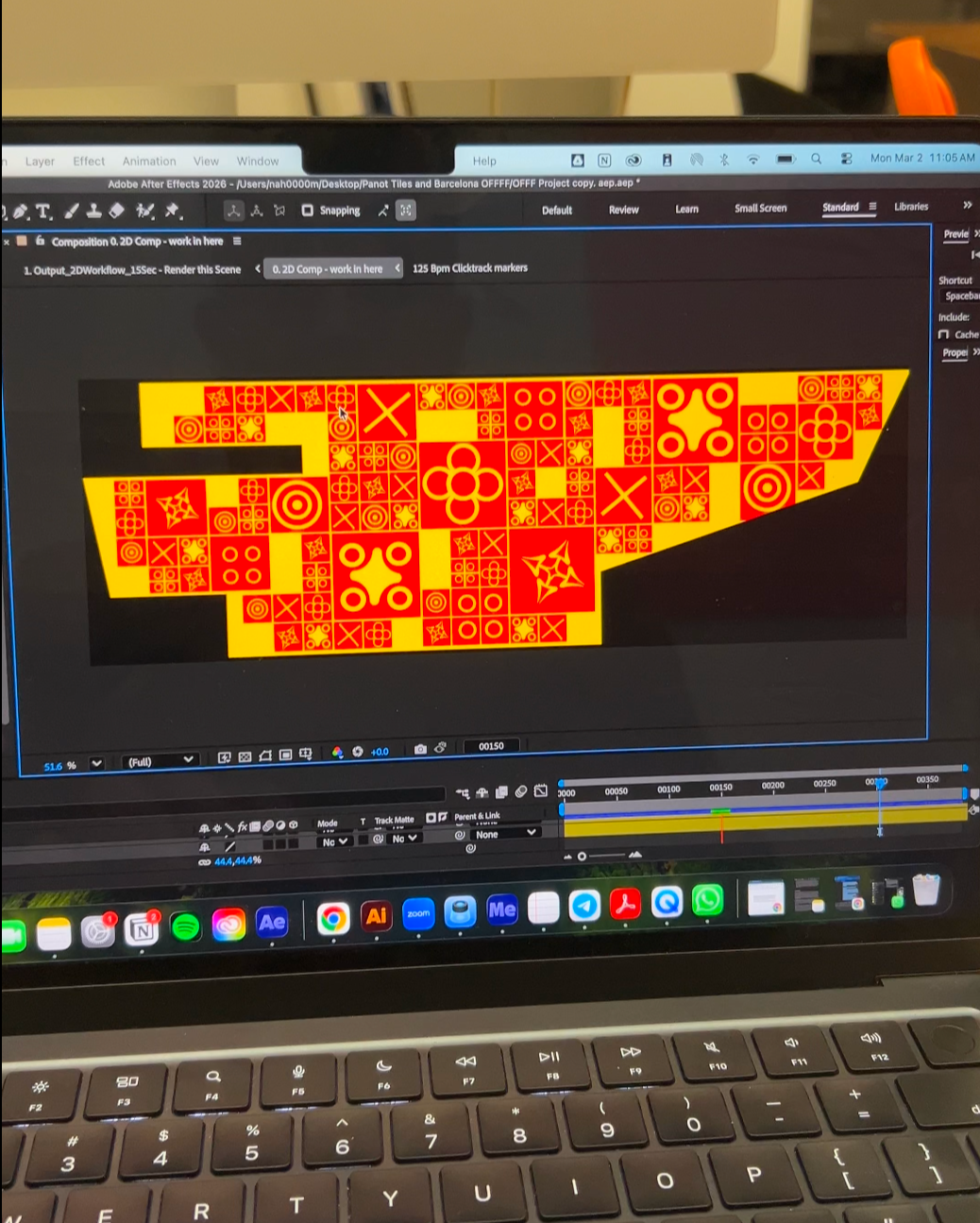
Task: Select the Eraser tool
Action: 117,211
